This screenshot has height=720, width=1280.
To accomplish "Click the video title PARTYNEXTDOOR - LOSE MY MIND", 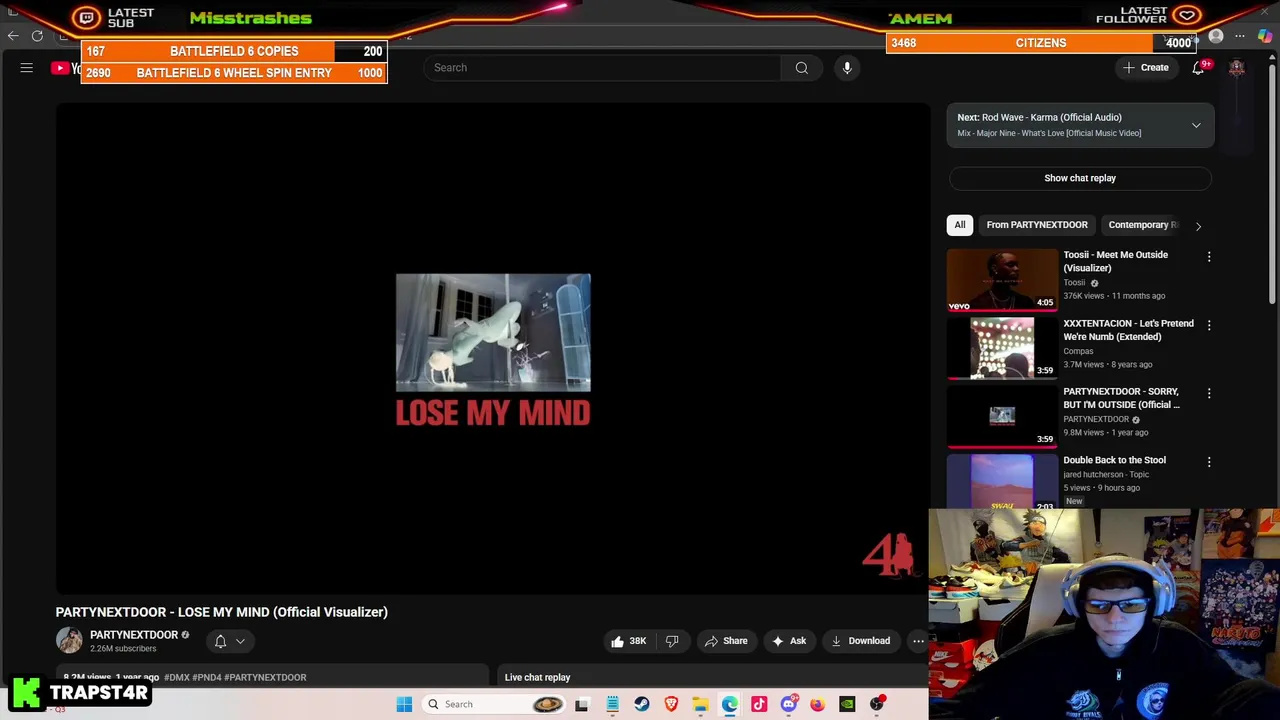I will pyautogui.click(x=222, y=612).
